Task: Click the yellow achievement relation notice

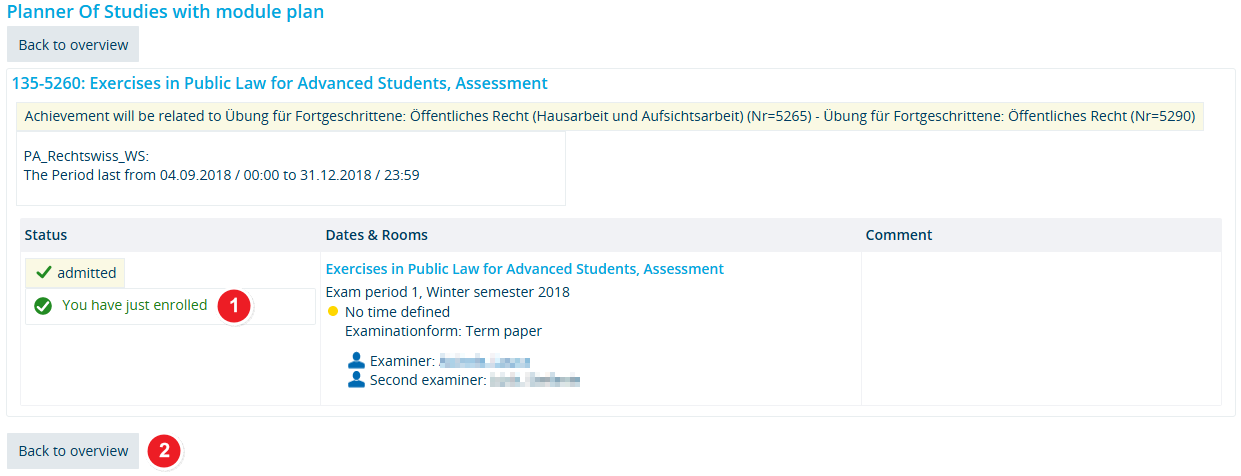Action: coord(610,116)
